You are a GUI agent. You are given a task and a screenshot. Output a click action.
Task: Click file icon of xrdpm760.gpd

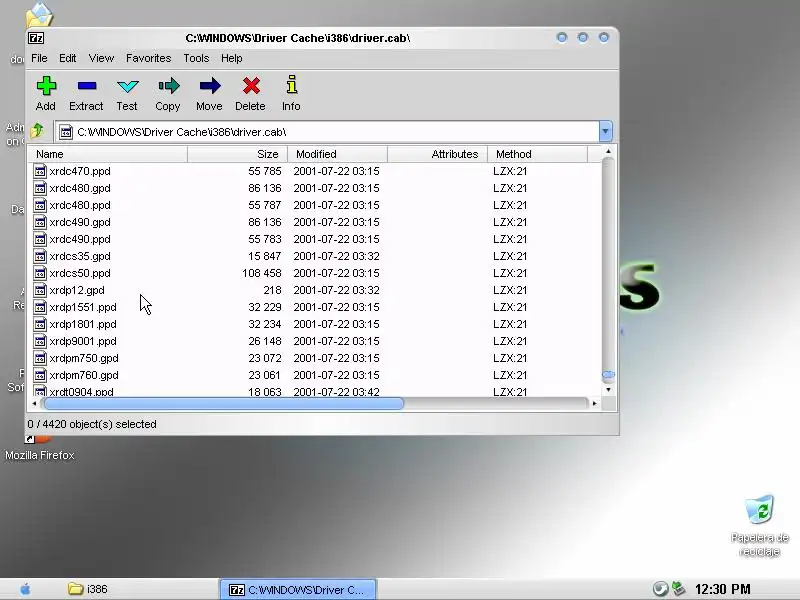click(x=40, y=375)
